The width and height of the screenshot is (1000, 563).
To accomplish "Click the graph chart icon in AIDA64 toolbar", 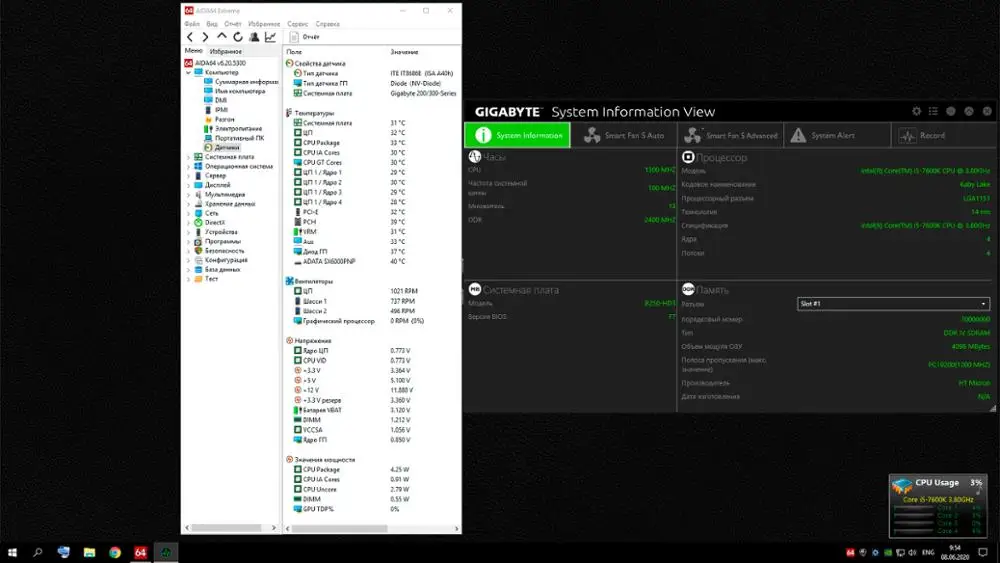I will pos(270,37).
